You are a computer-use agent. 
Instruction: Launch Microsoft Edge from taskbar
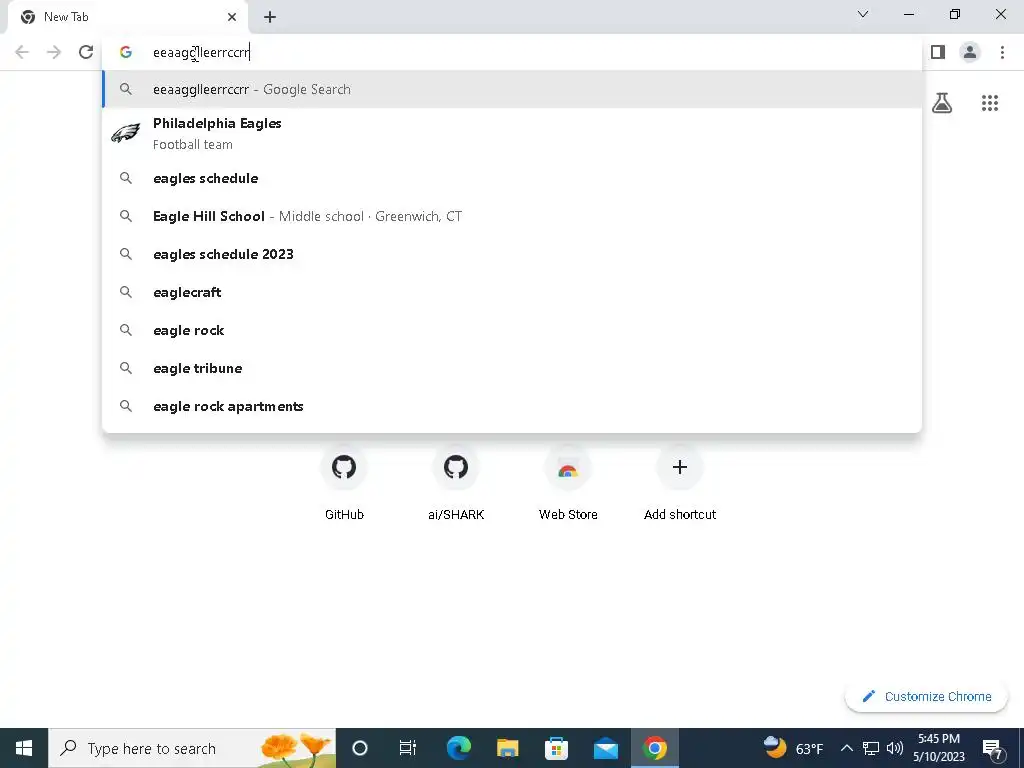(x=458, y=748)
